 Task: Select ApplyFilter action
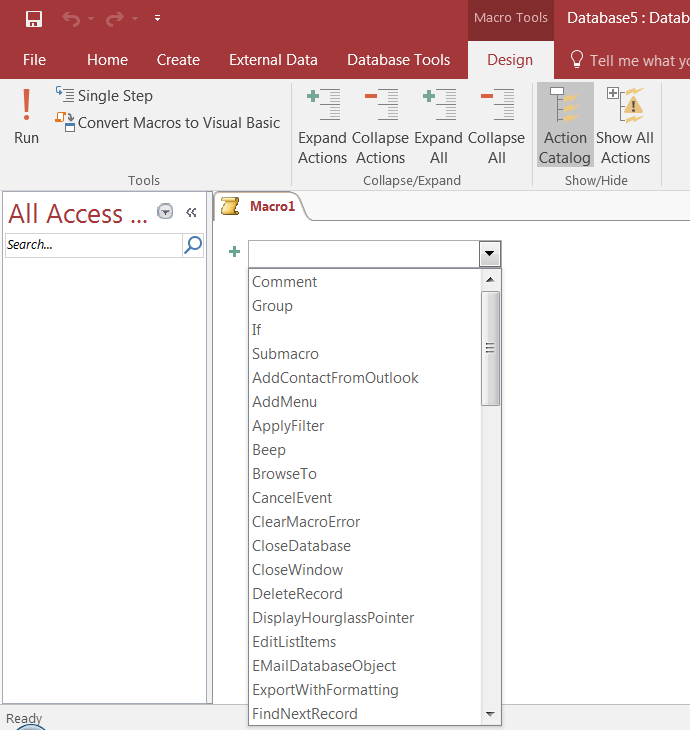(365, 426)
